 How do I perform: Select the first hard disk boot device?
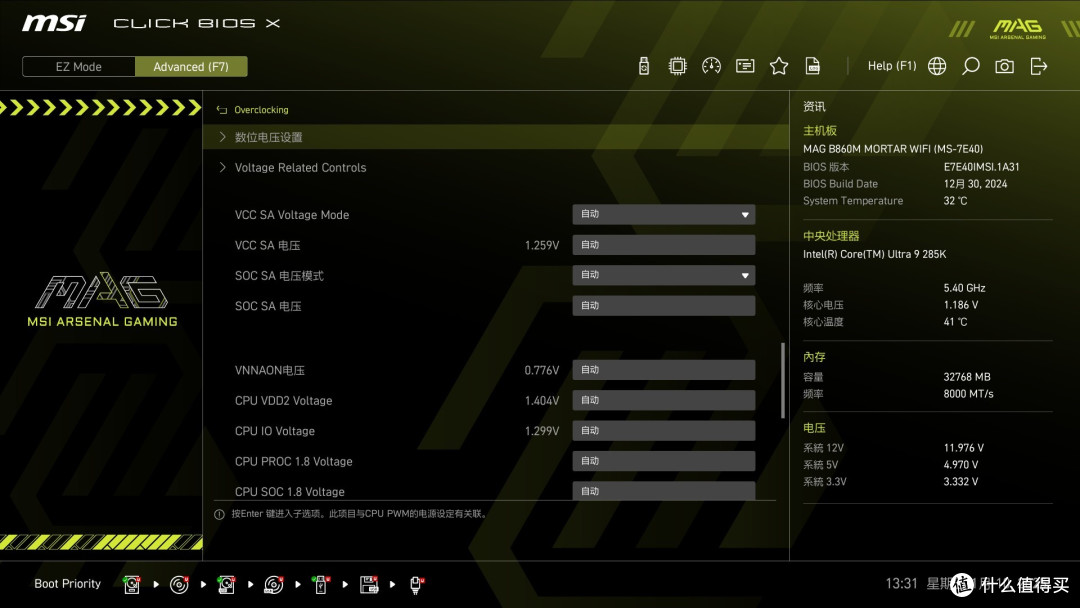[x=132, y=585]
